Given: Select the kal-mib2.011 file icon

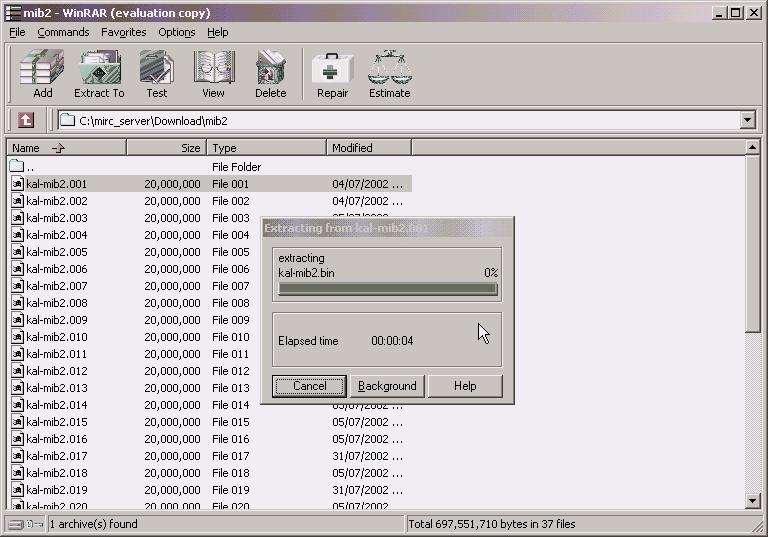Looking at the screenshot, I should (18, 354).
